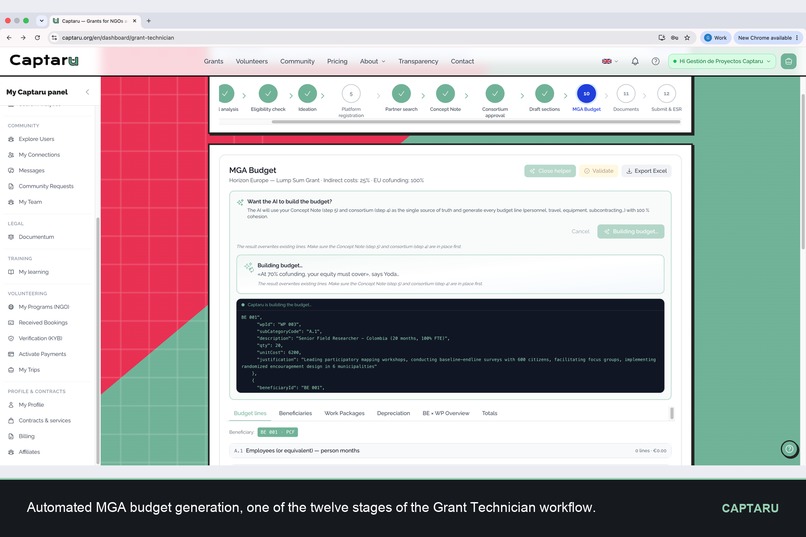
Task: Click the Explore Users sidebar icon
Action: click(11, 139)
